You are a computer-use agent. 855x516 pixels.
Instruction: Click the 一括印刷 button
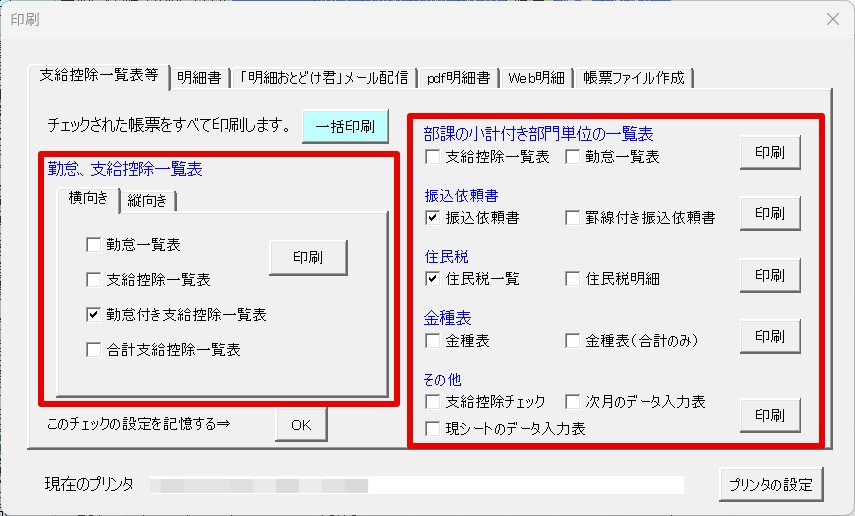pyautogui.click(x=345, y=127)
